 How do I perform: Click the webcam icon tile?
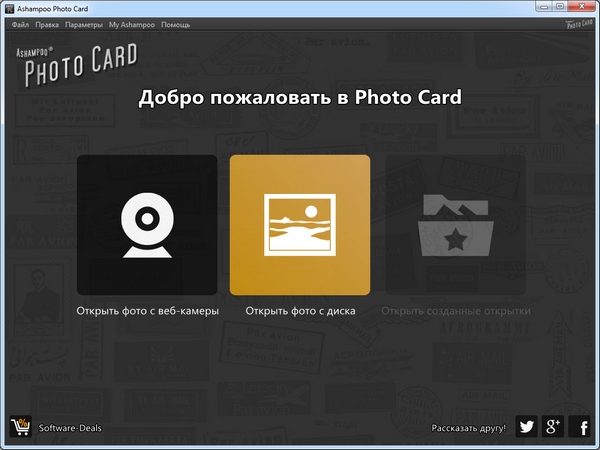147,224
